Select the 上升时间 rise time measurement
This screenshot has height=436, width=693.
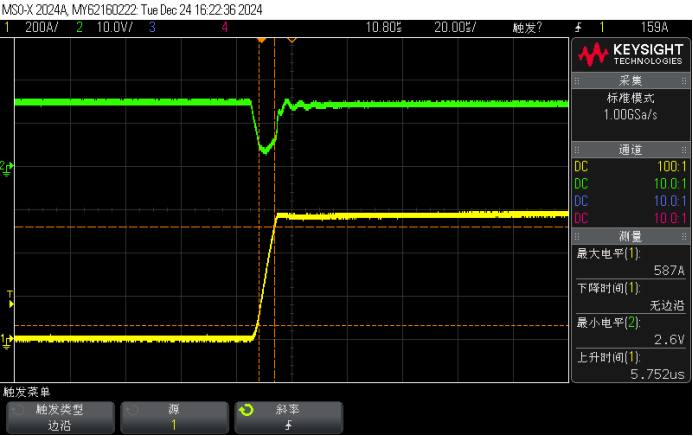[x=629, y=365]
